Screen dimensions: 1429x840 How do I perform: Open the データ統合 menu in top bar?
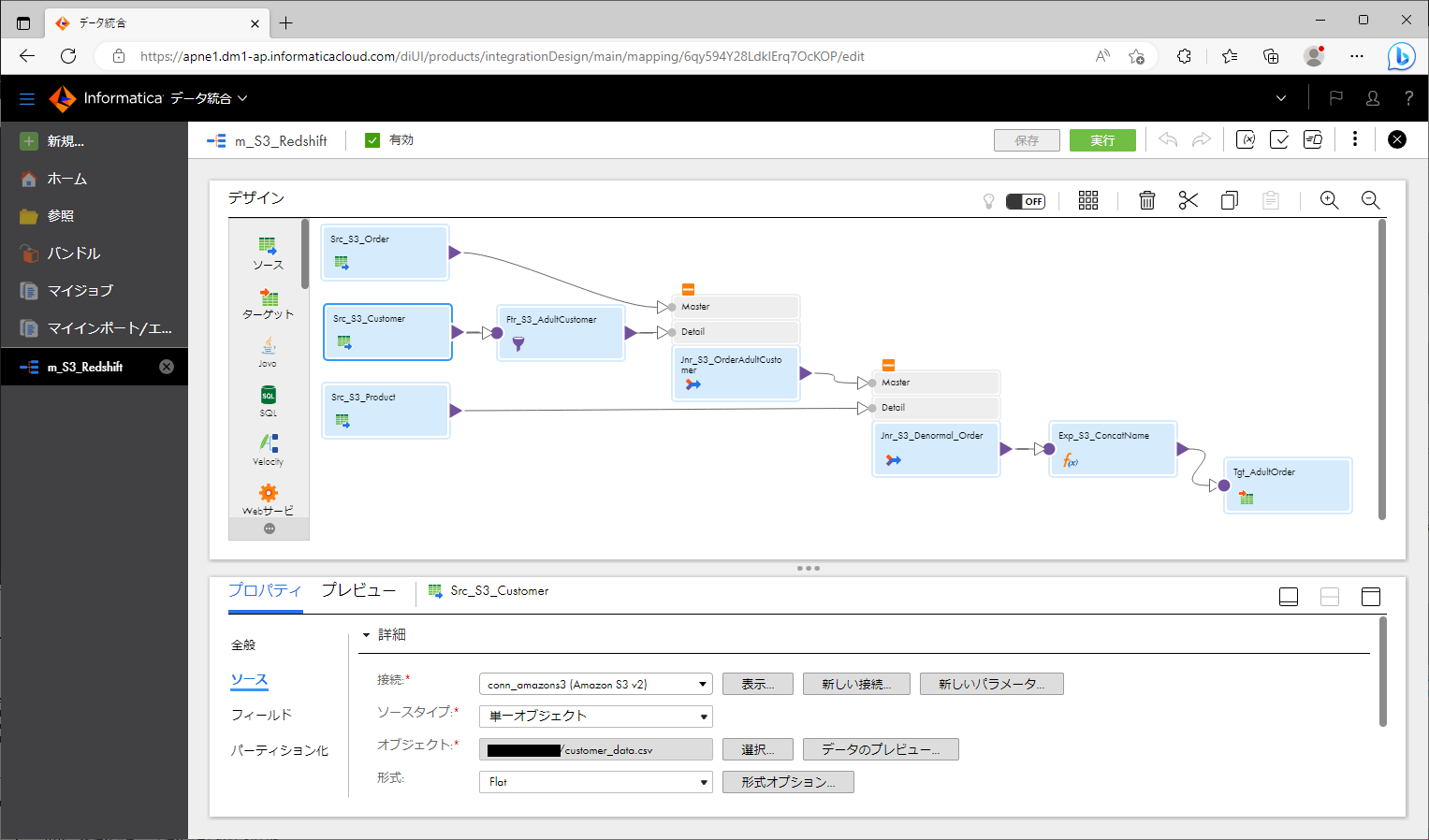pos(202,97)
